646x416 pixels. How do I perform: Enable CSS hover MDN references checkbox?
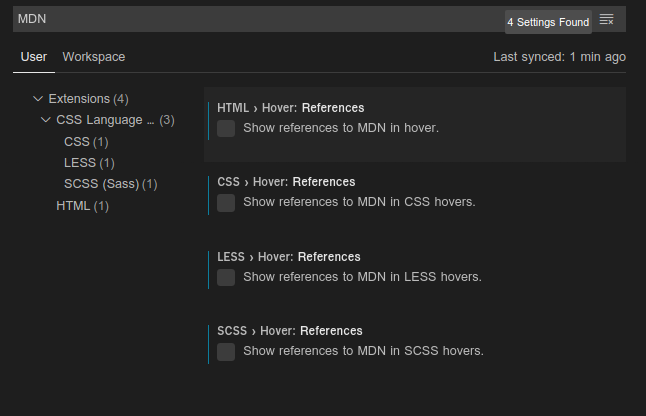click(226, 203)
